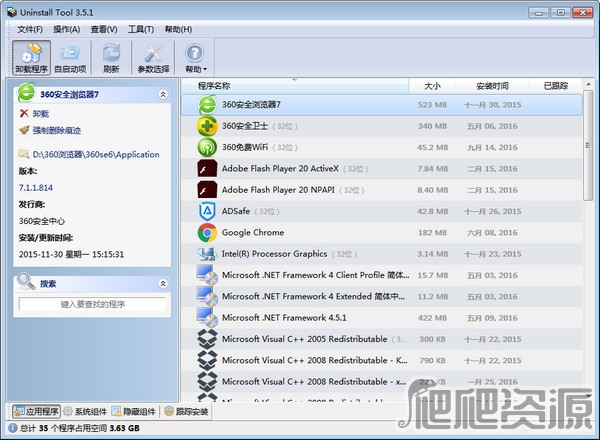Screen dimensions: 600x440
Task: Click the program list scrollbar thumb
Action: (588, 145)
